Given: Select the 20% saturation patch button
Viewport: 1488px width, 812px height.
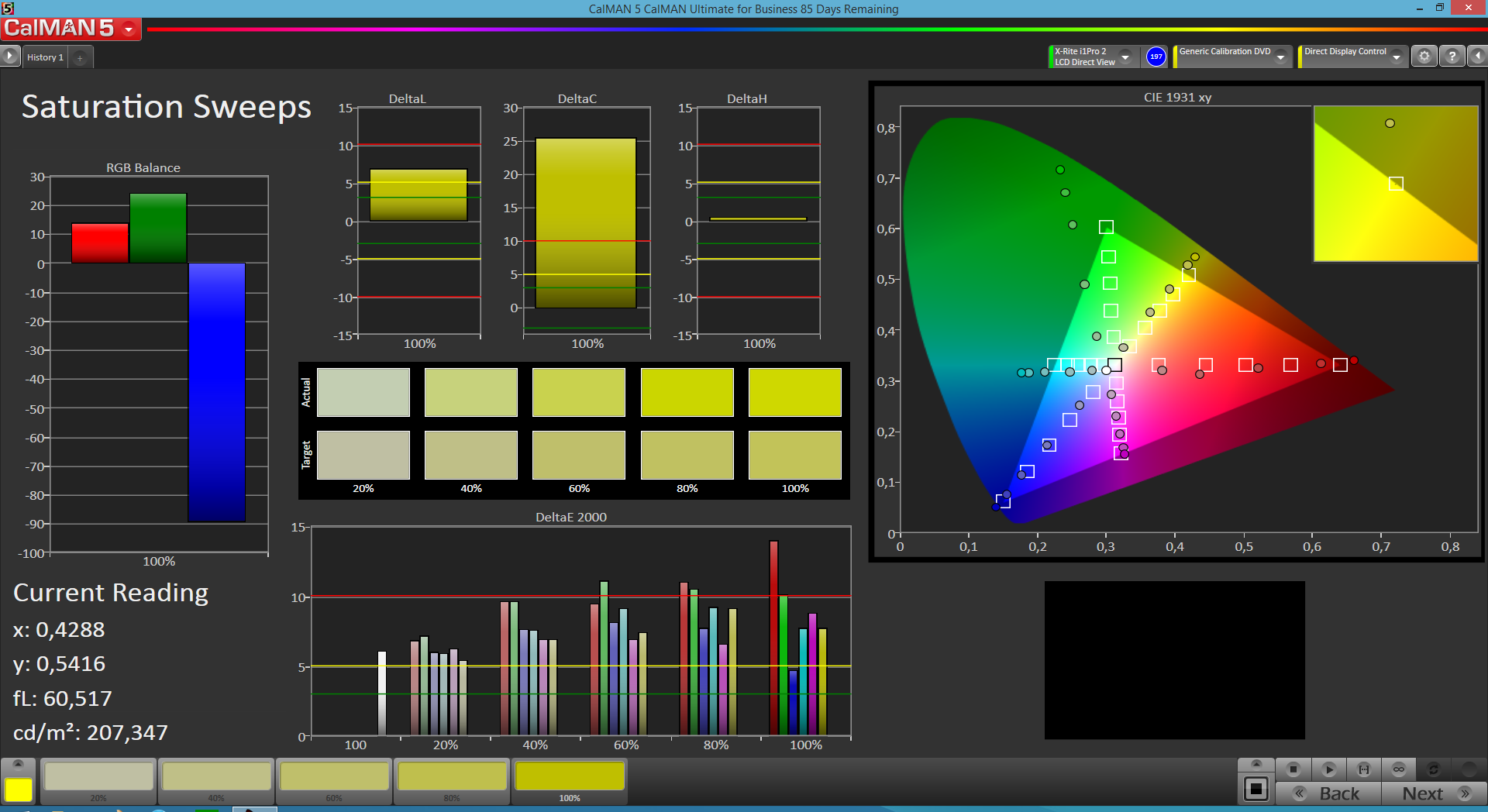Looking at the screenshot, I should pos(98,781).
